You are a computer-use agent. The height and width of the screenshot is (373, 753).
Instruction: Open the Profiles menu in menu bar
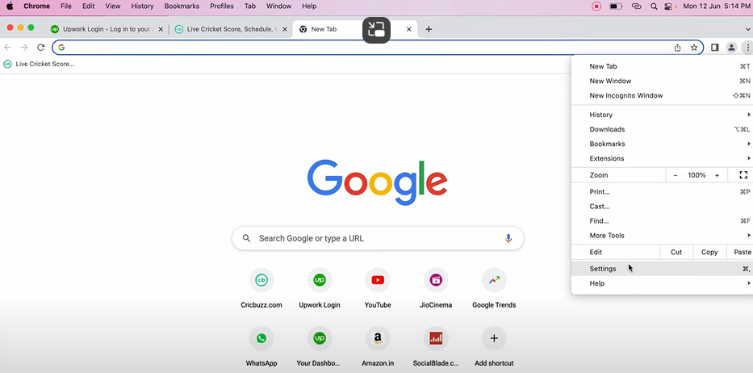coord(221,6)
